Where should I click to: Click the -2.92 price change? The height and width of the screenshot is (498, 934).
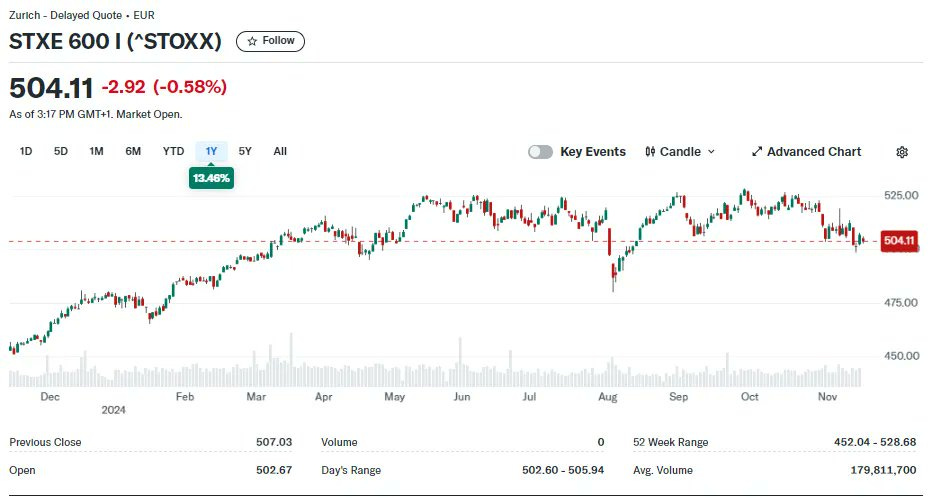pos(123,87)
